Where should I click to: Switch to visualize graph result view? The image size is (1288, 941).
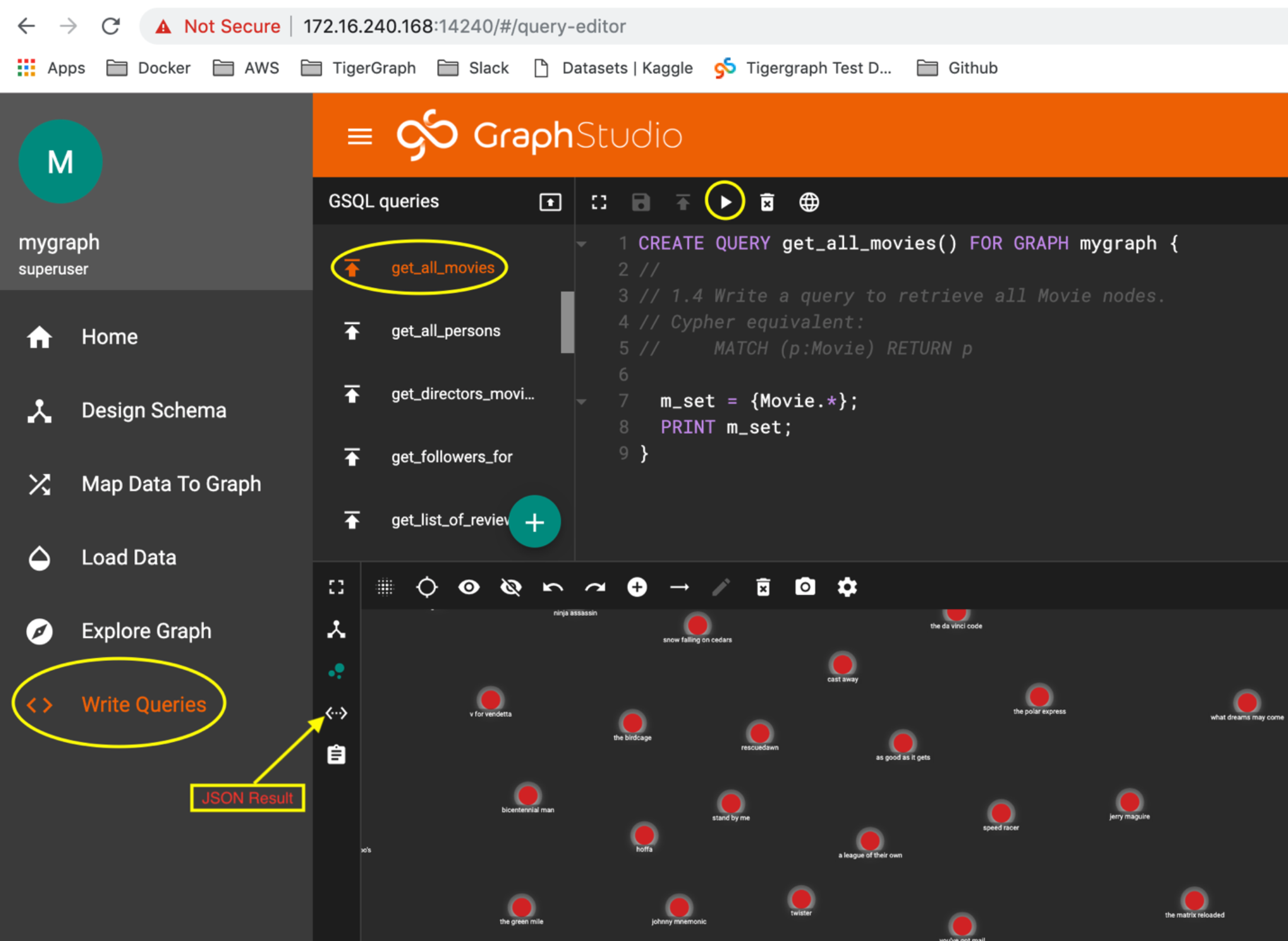(x=336, y=671)
